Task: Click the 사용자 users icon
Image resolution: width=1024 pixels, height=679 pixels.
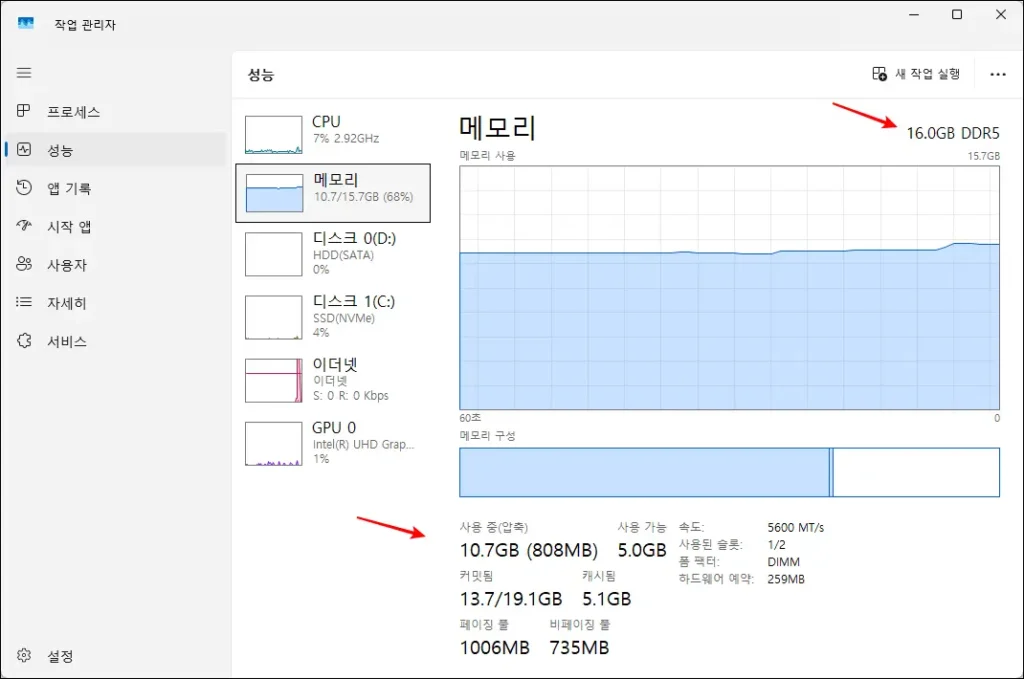Action: click(x=24, y=264)
